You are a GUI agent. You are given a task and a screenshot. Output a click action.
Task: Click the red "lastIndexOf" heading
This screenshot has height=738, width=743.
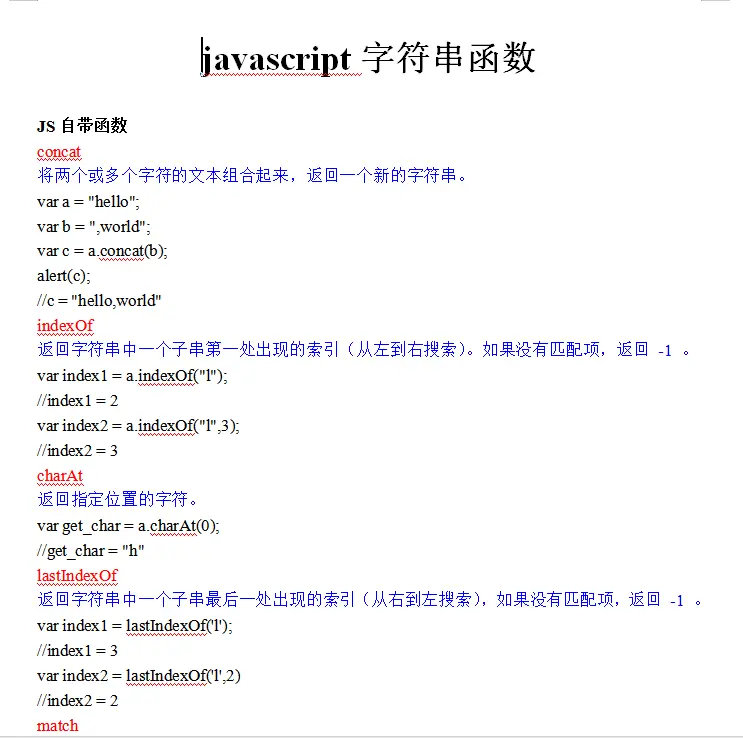[x=77, y=576]
